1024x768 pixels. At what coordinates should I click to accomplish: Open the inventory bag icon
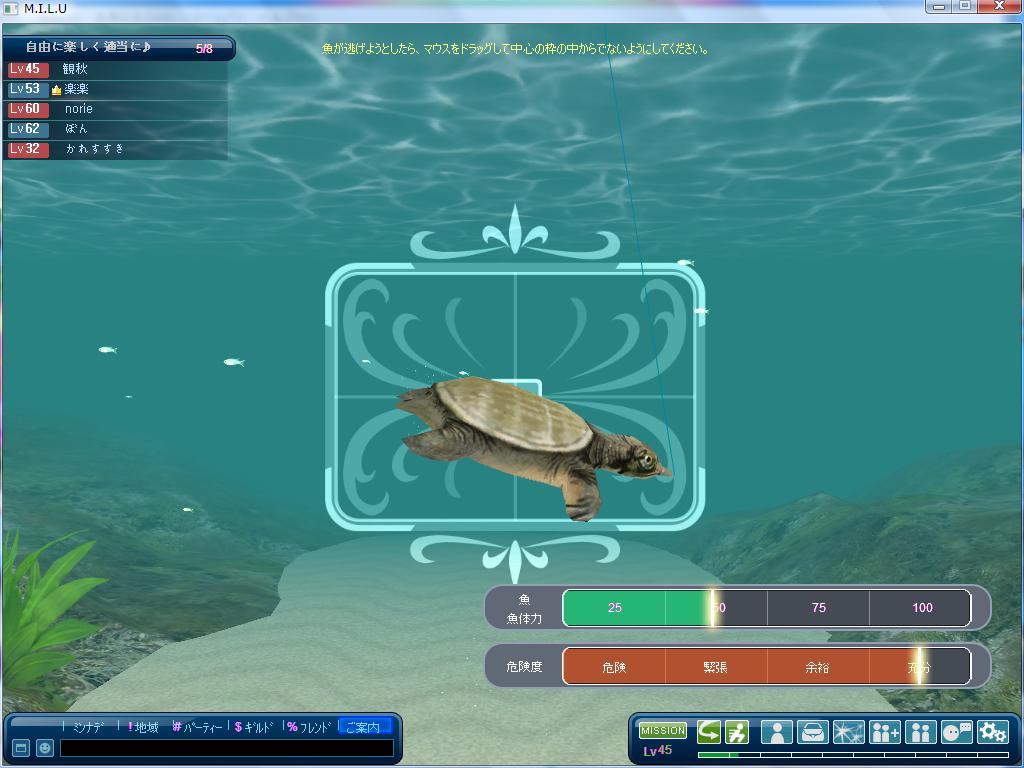tap(812, 732)
